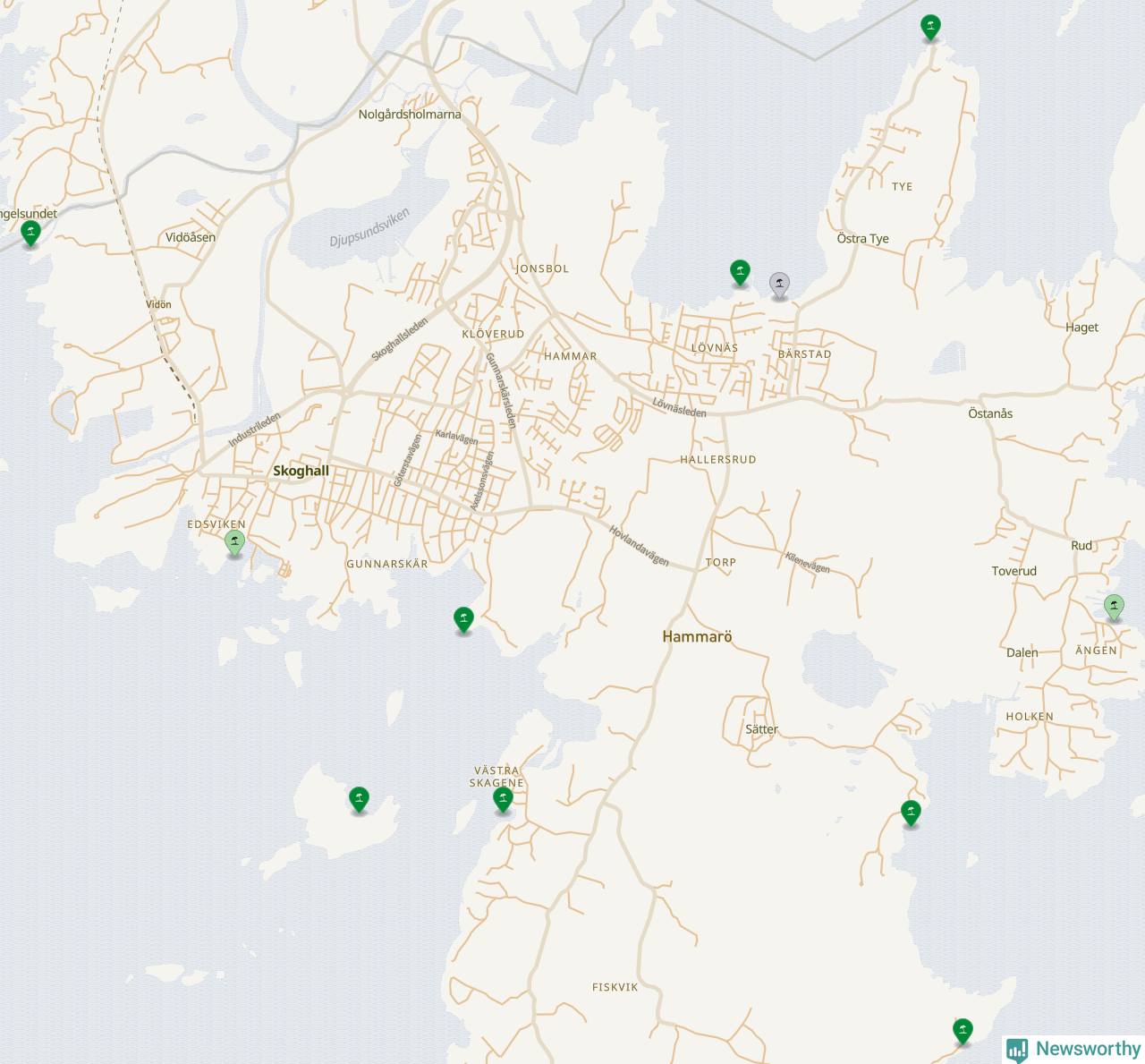Select the beach marker at Västra Skagene

tap(503, 800)
